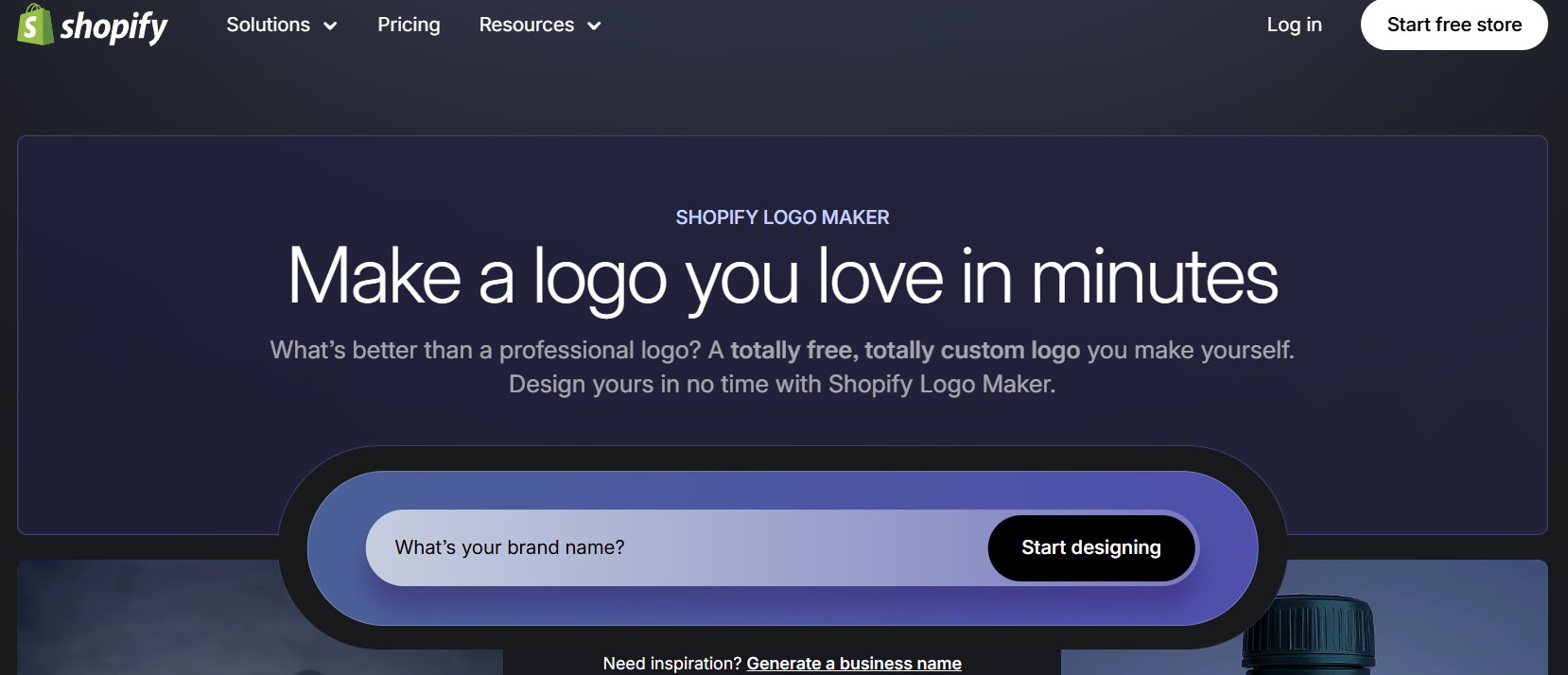Click the "Design yours in no time" line

point(782,384)
